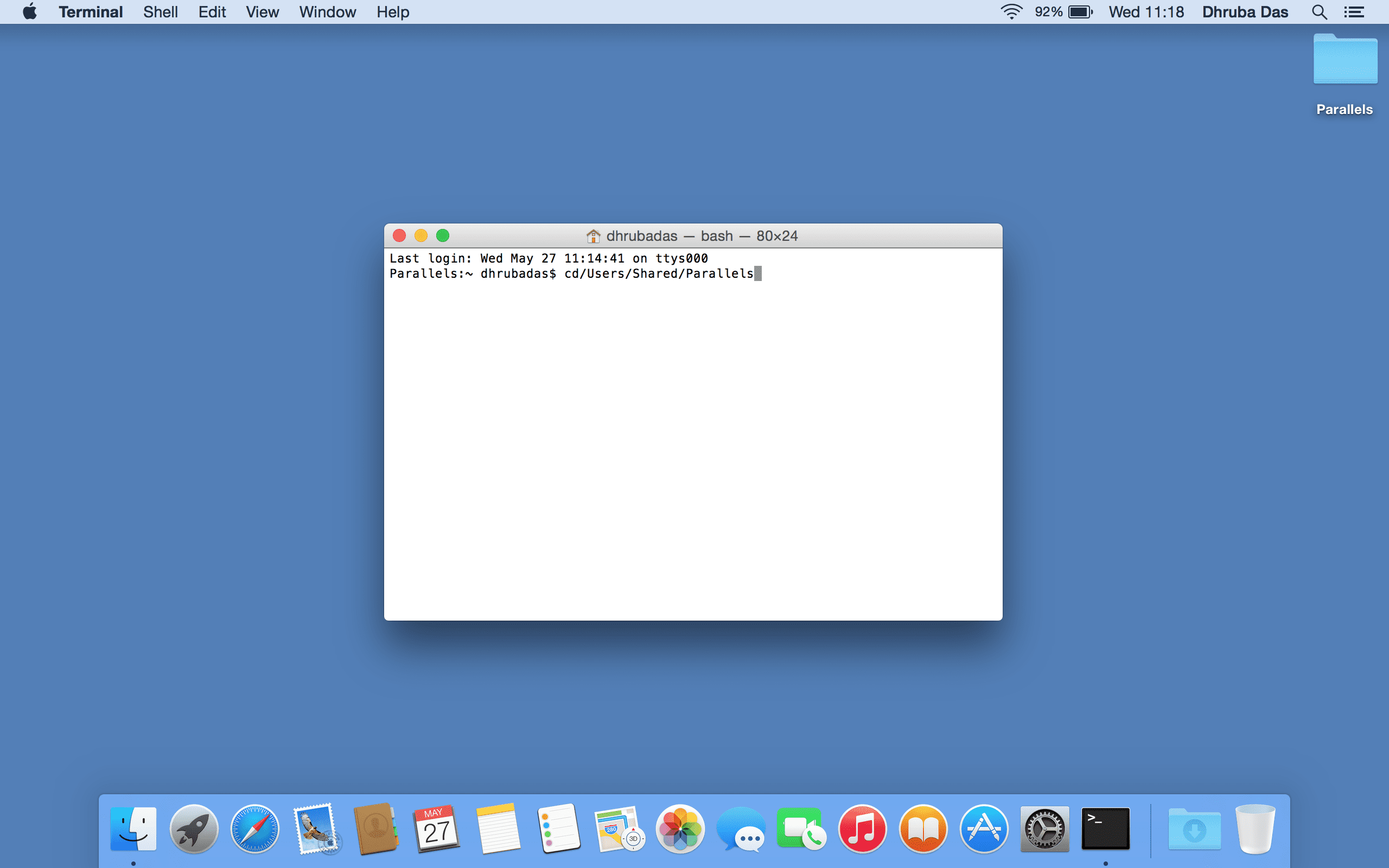Open the View menu
This screenshot has height=868, width=1389.
pos(262,12)
